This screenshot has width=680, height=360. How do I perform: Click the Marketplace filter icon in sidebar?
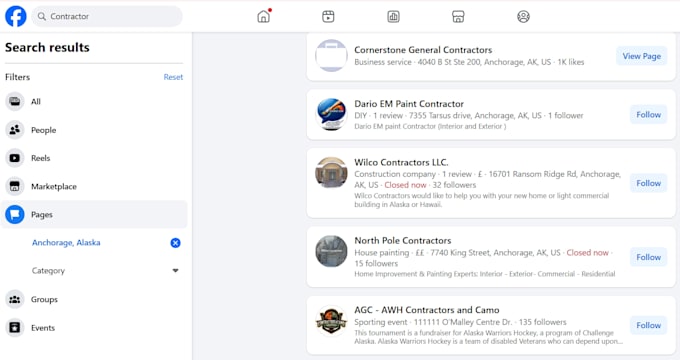[x=15, y=186]
